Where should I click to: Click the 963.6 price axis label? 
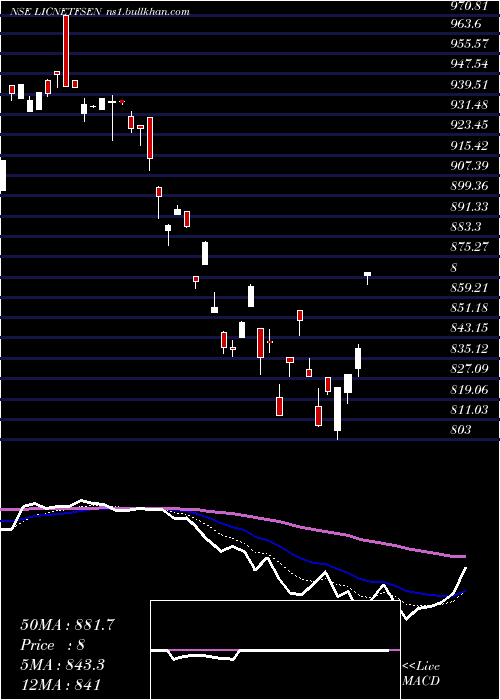coord(466,24)
